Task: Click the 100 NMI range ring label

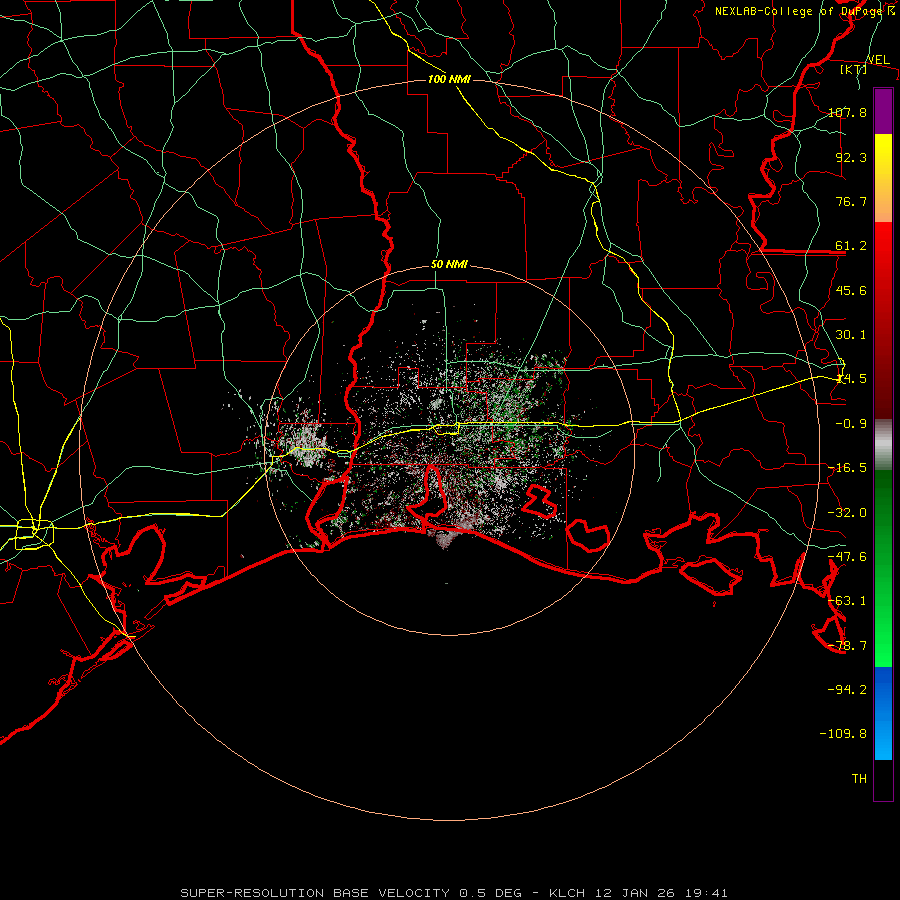Action: pyautogui.click(x=449, y=79)
